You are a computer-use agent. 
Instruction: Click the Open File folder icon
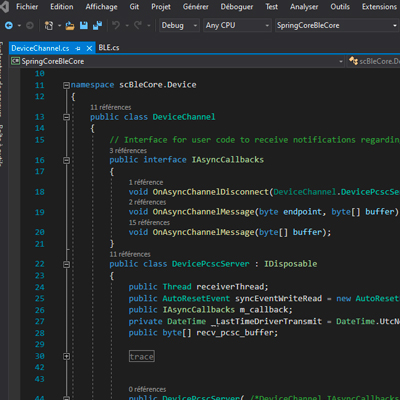pyautogui.click(x=70, y=25)
